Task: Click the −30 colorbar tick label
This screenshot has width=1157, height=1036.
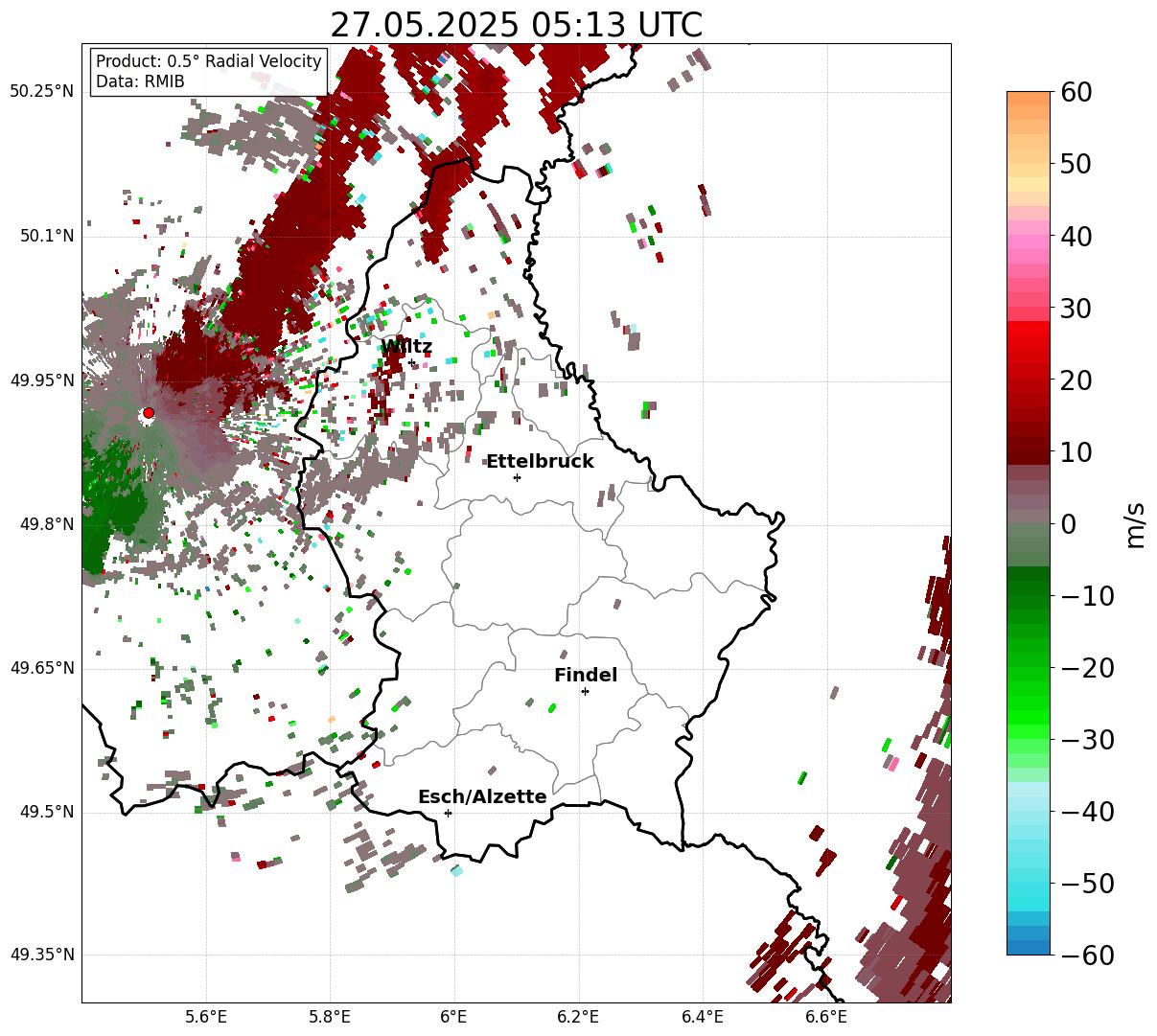Action: pyautogui.click(x=1087, y=740)
